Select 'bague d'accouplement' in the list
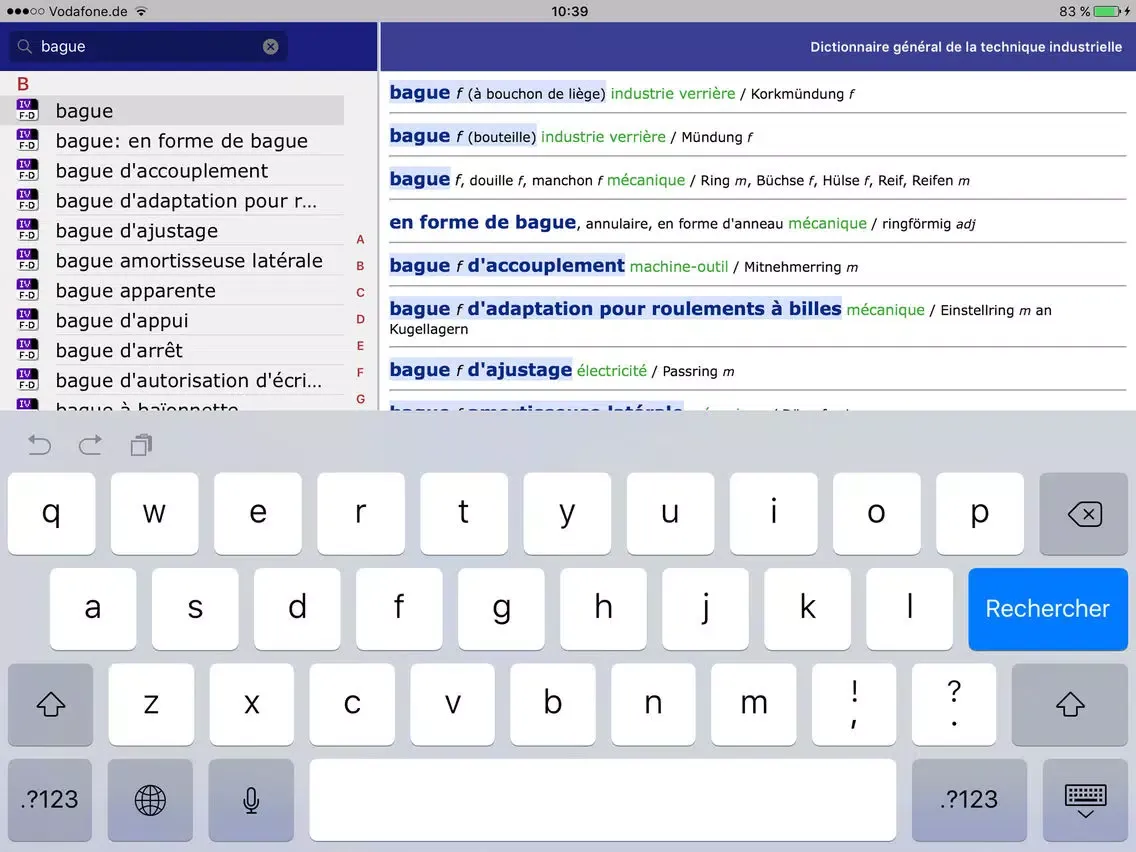 (172, 170)
